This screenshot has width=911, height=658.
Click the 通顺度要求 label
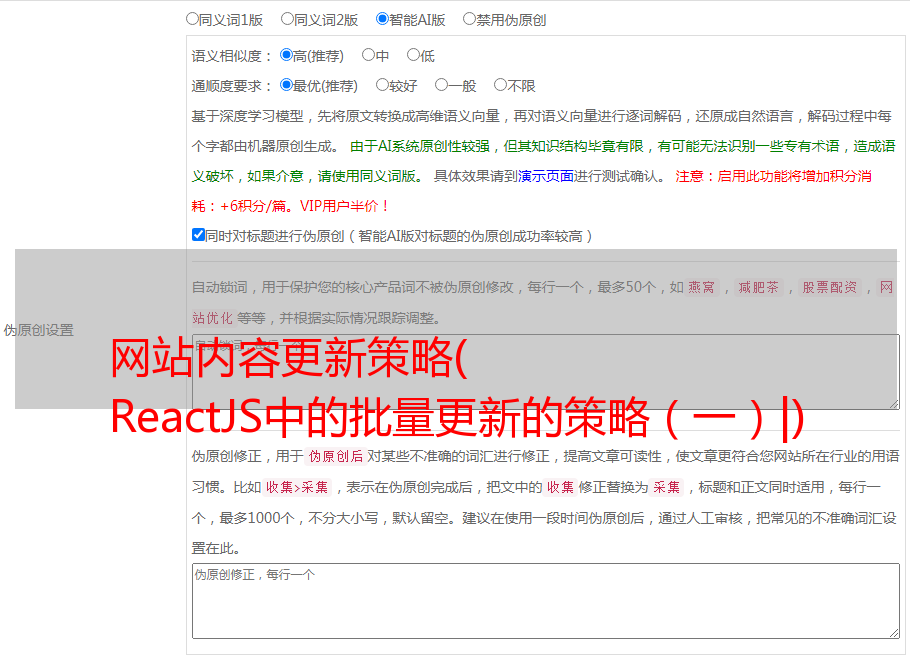coord(232,86)
